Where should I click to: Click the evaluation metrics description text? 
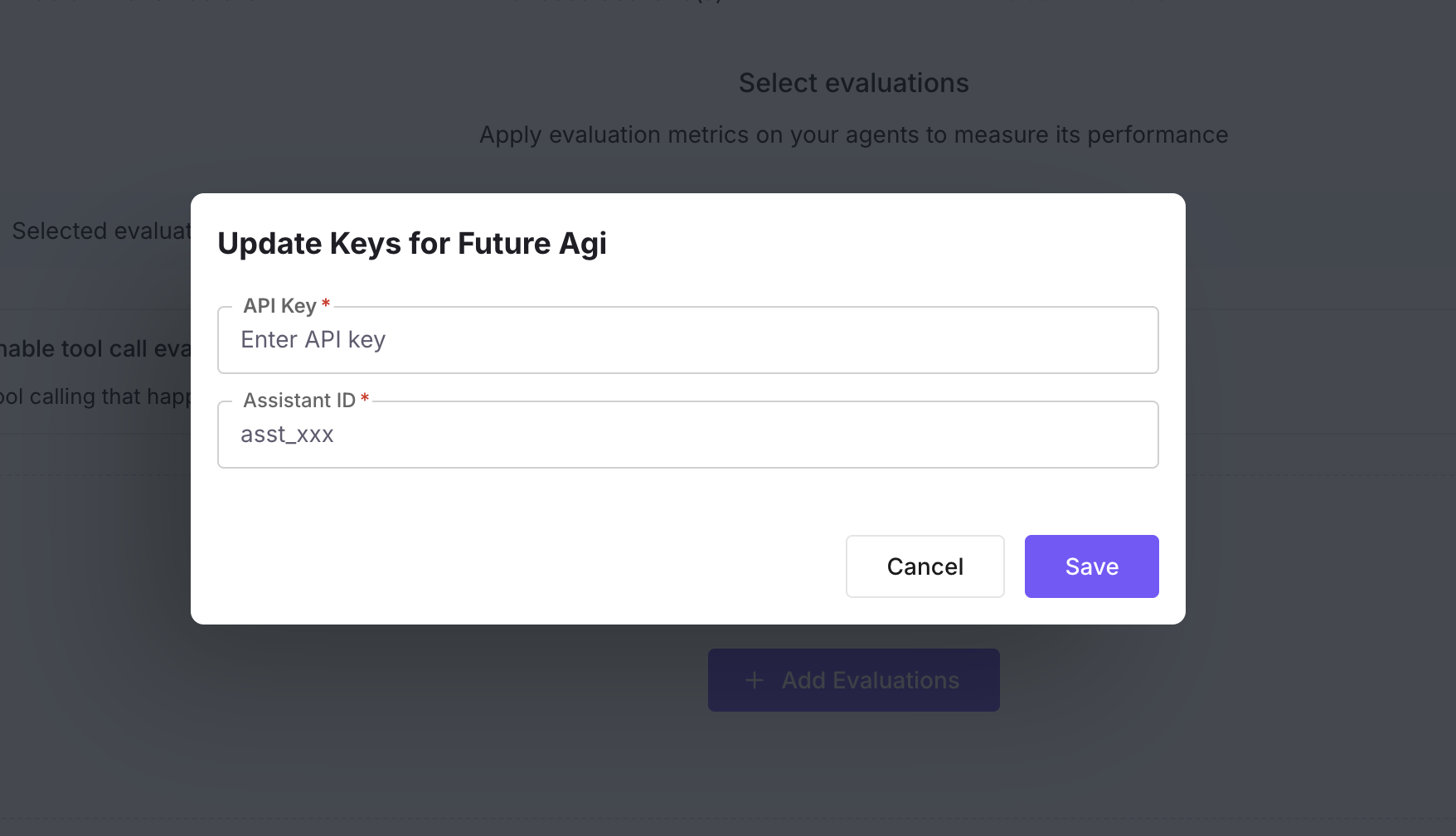coord(853,134)
